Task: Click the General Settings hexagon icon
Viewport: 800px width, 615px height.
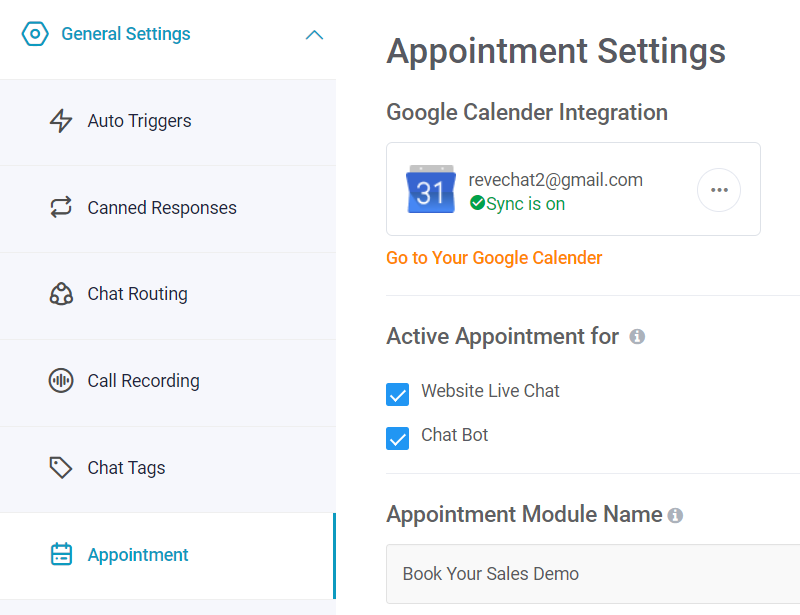Action: coord(35,34)
